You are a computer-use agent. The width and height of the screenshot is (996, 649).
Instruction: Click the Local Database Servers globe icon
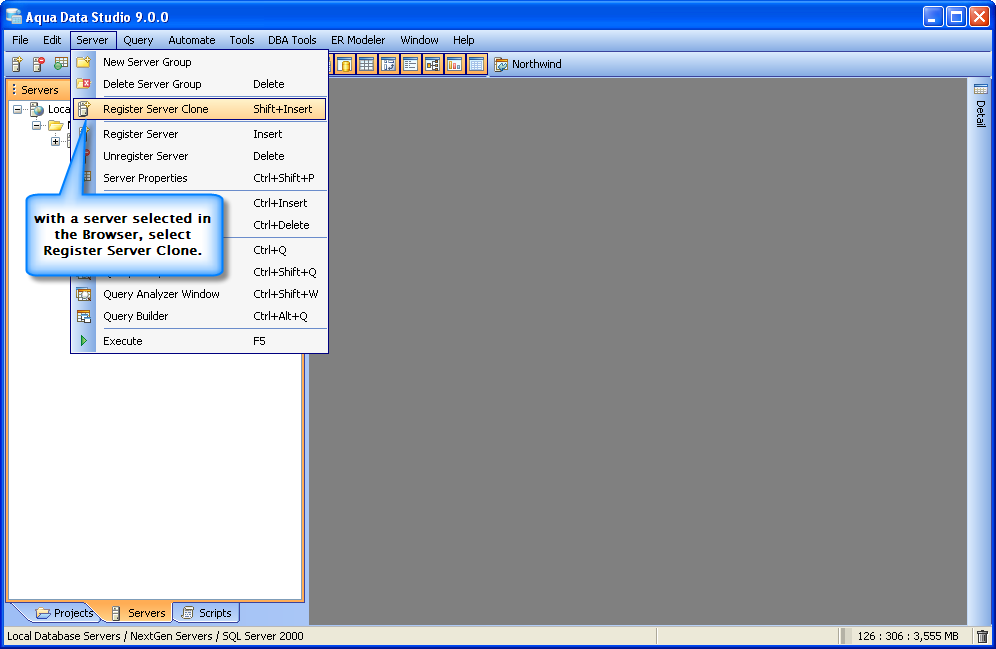coord(37,109)
